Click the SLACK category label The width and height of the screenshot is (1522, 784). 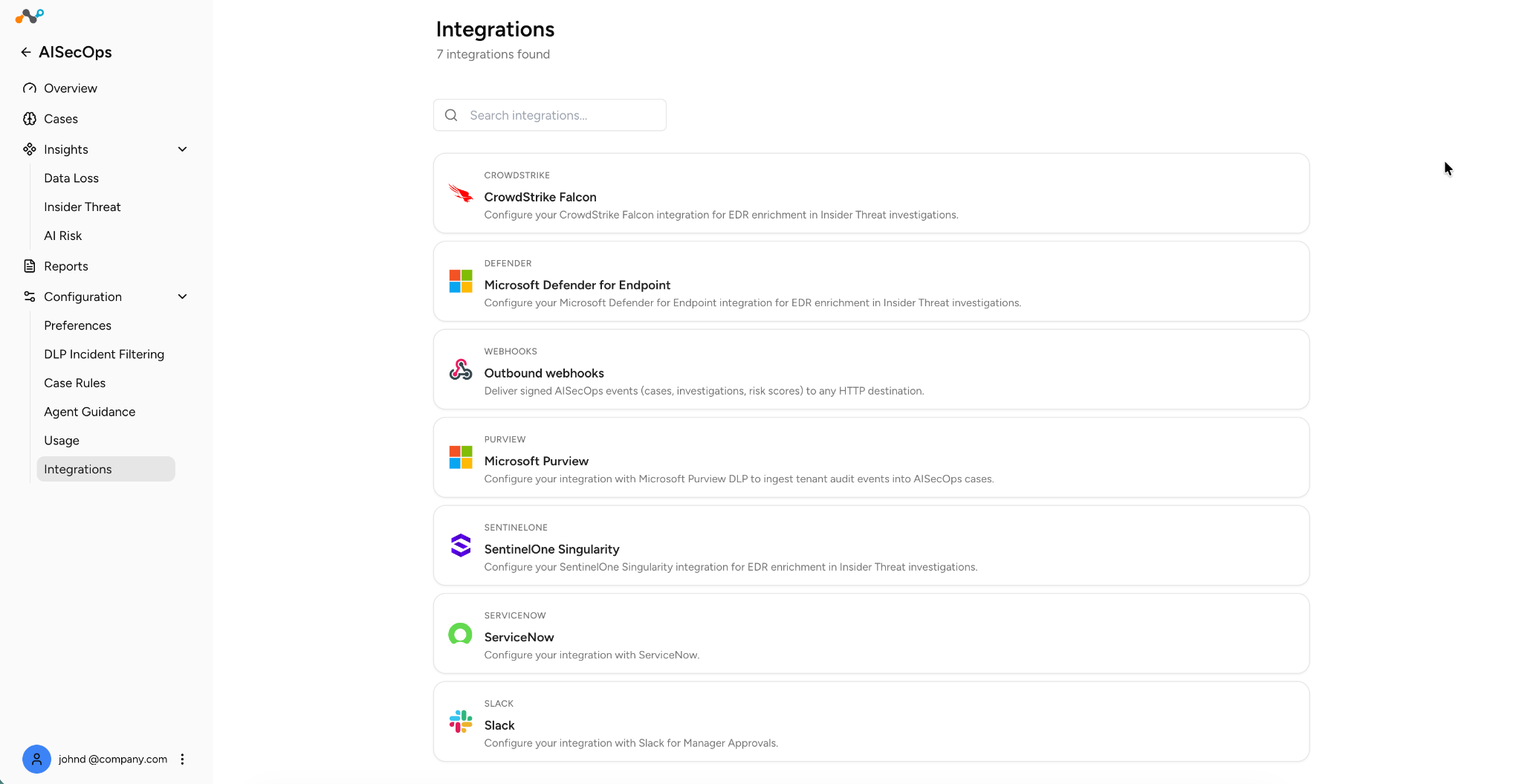(x=499, y=704)
